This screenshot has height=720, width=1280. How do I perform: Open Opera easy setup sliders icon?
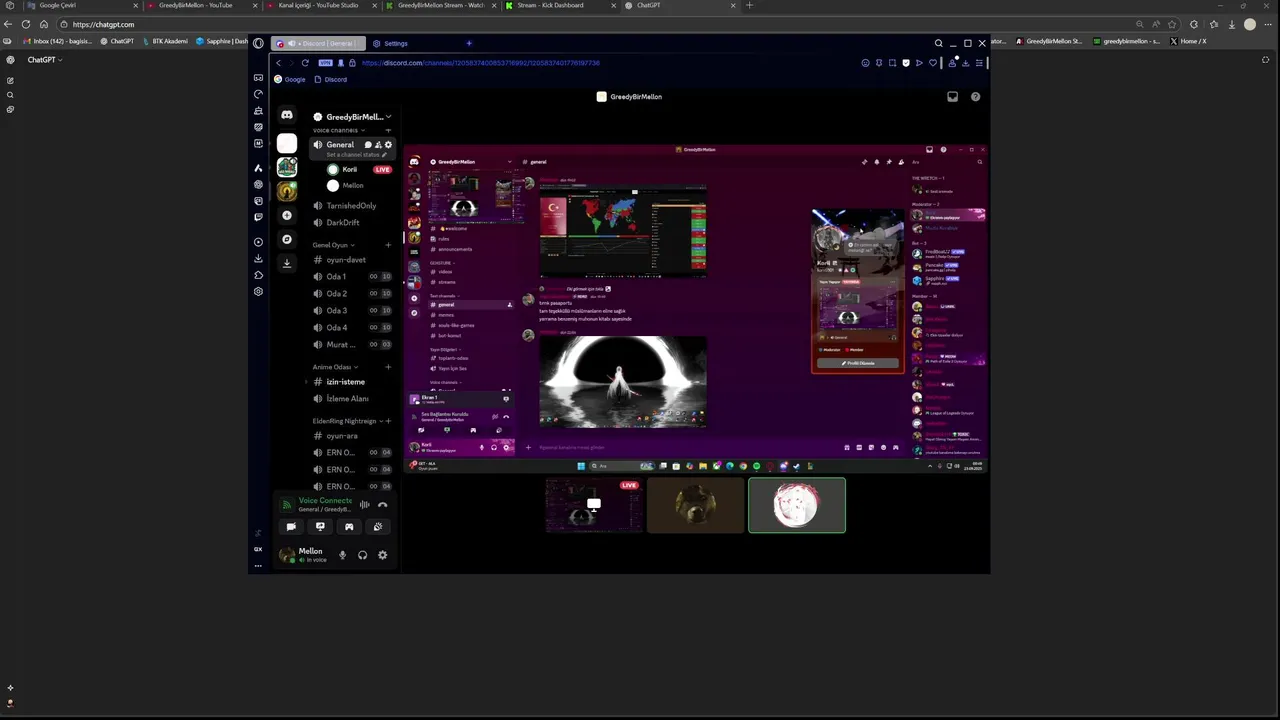tap(979, 63)
